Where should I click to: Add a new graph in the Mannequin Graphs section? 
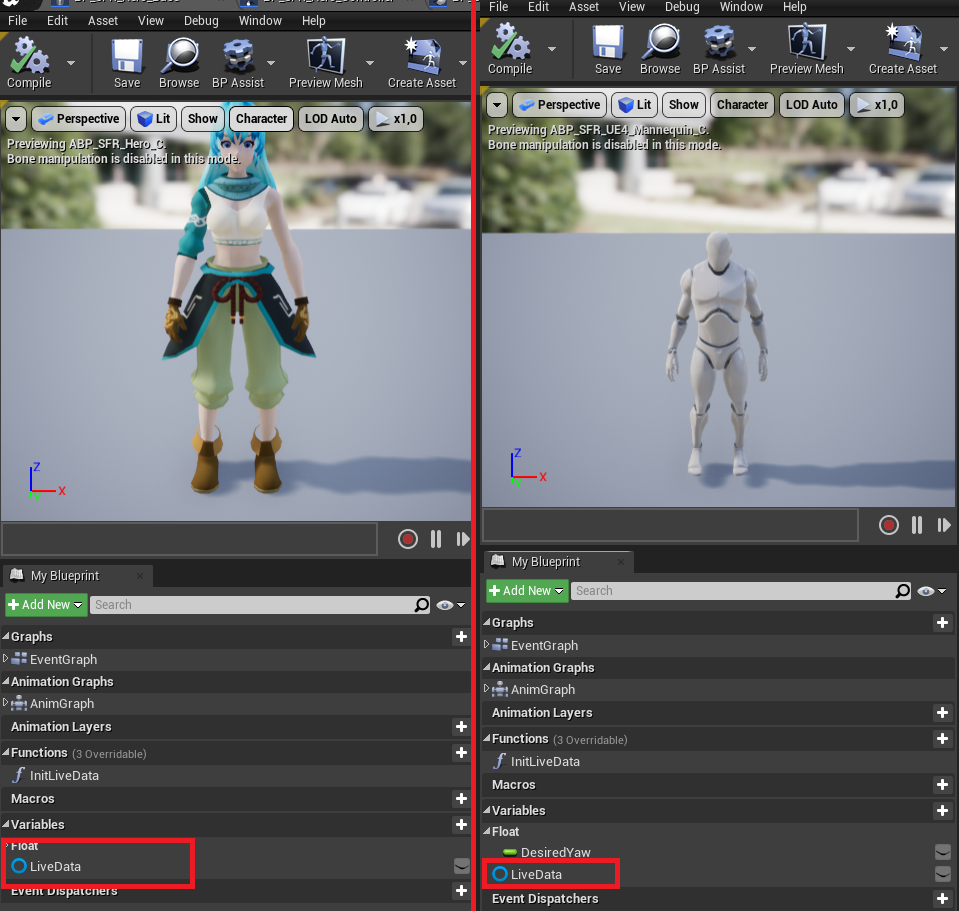click(x=942, y=623)
